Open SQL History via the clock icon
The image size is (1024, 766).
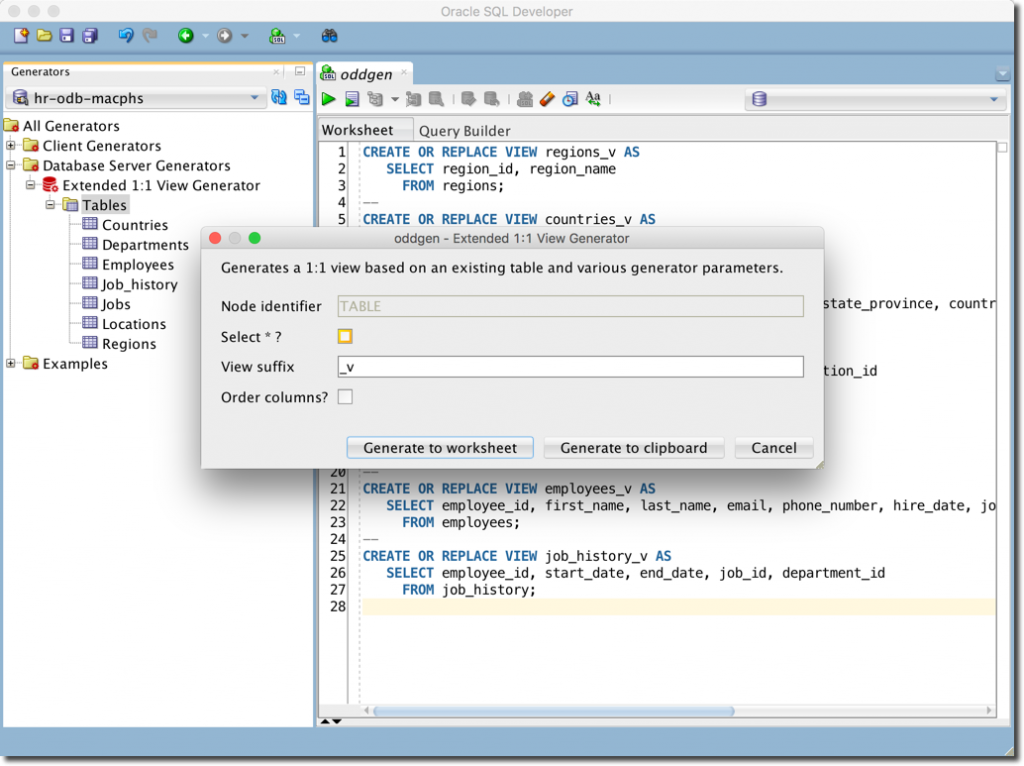click(x=570, y=98)
